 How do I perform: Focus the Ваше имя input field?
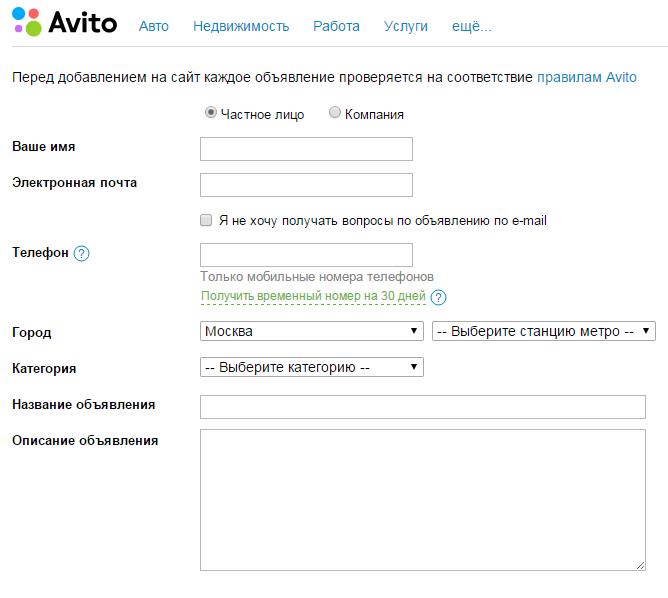[x=306, y=149]
